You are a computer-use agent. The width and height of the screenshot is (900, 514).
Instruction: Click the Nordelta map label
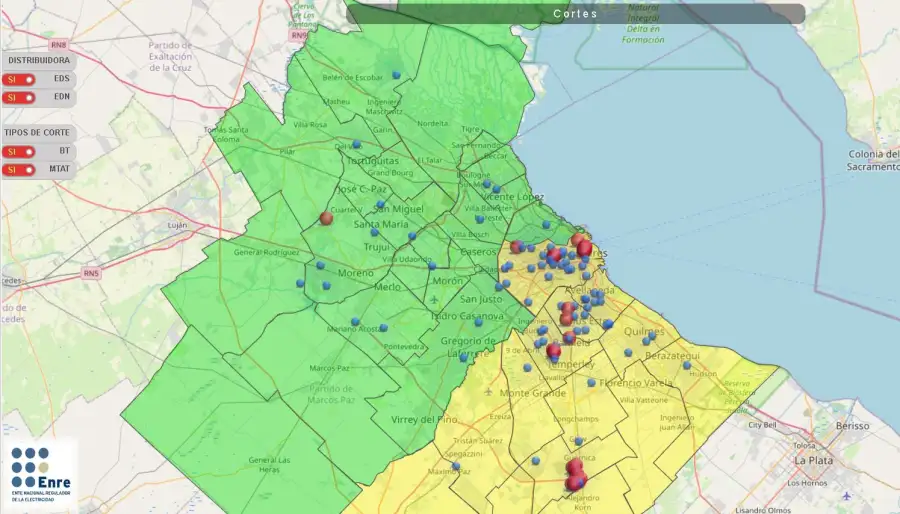432,123
